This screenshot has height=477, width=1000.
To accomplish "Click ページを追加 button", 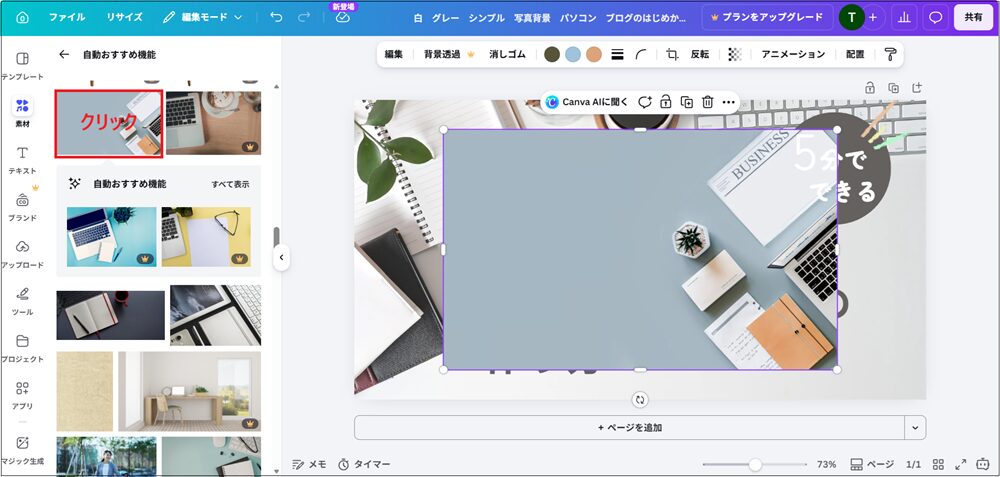I will point(629,427).
